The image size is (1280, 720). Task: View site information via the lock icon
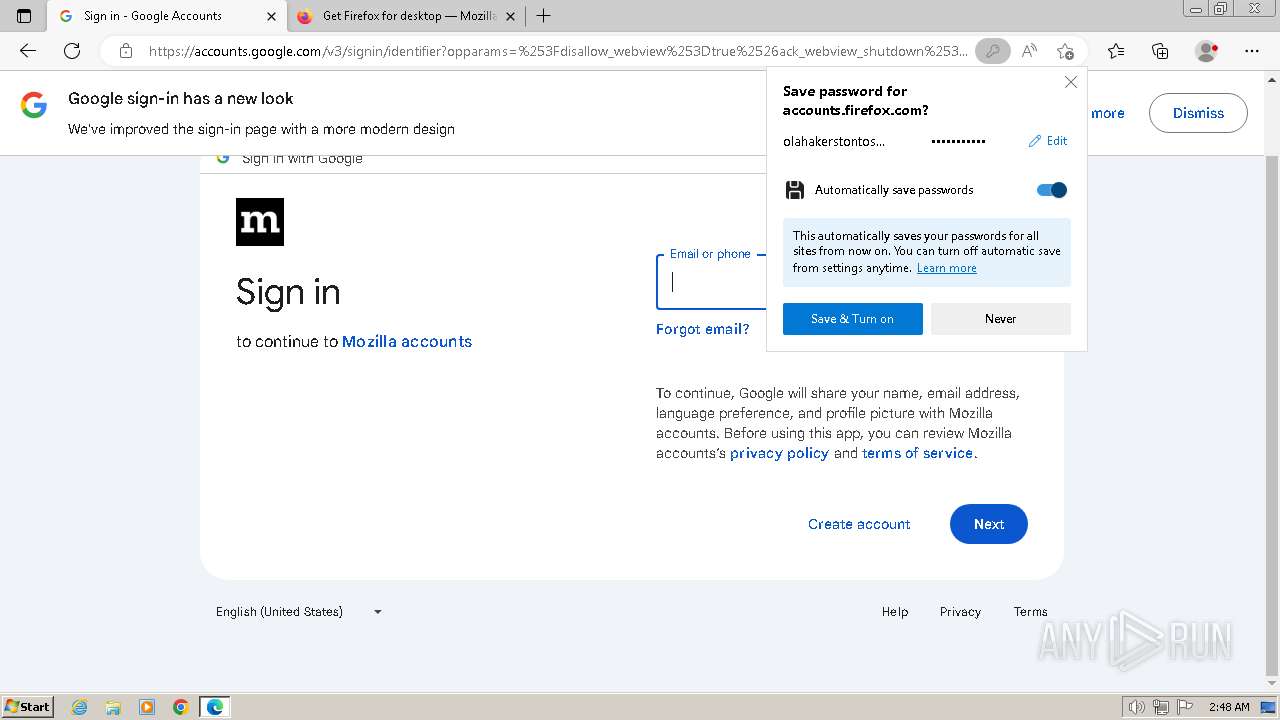[126, 51]
